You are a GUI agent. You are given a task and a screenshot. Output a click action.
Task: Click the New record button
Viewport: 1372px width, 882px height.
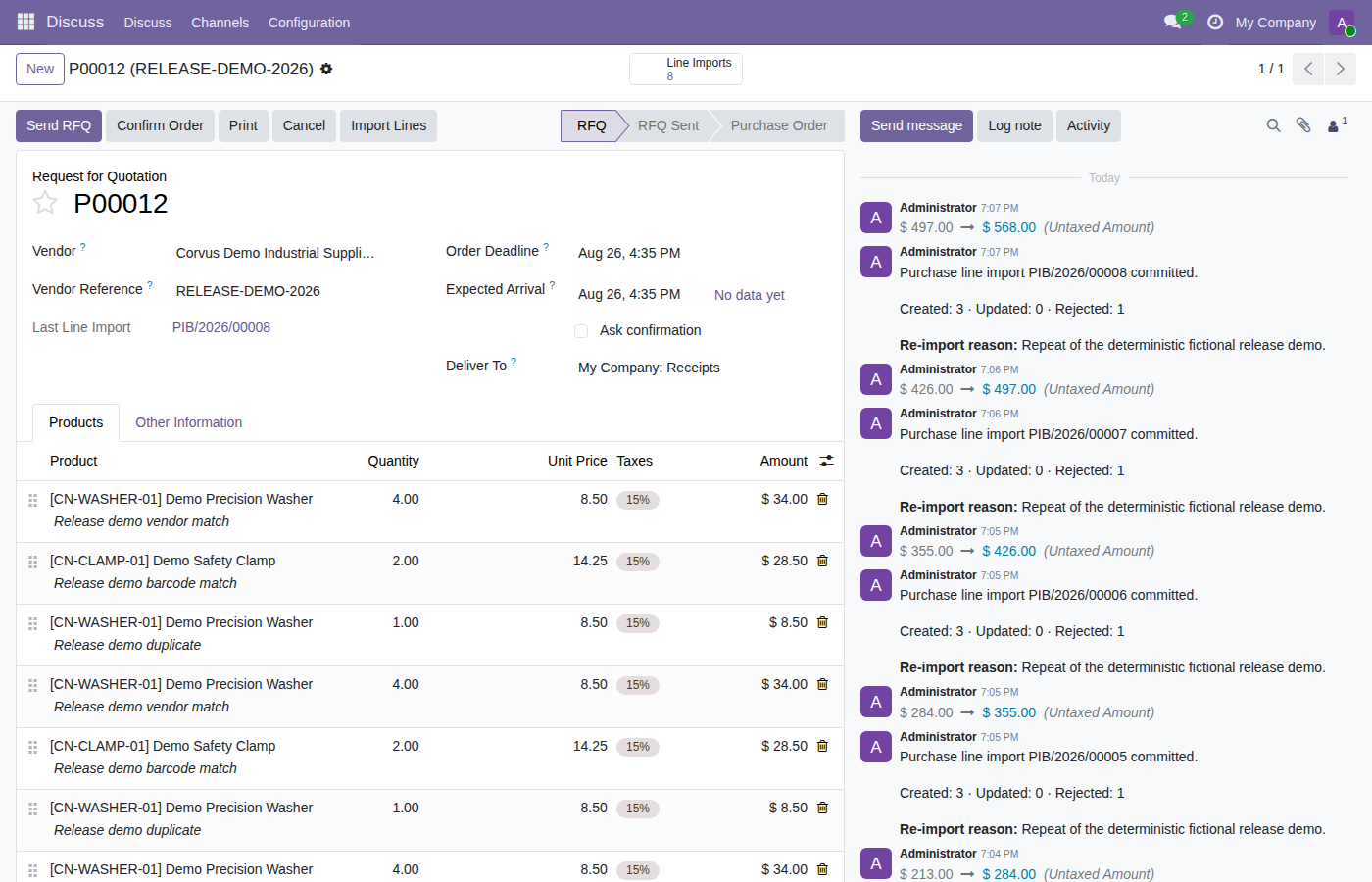40,69
